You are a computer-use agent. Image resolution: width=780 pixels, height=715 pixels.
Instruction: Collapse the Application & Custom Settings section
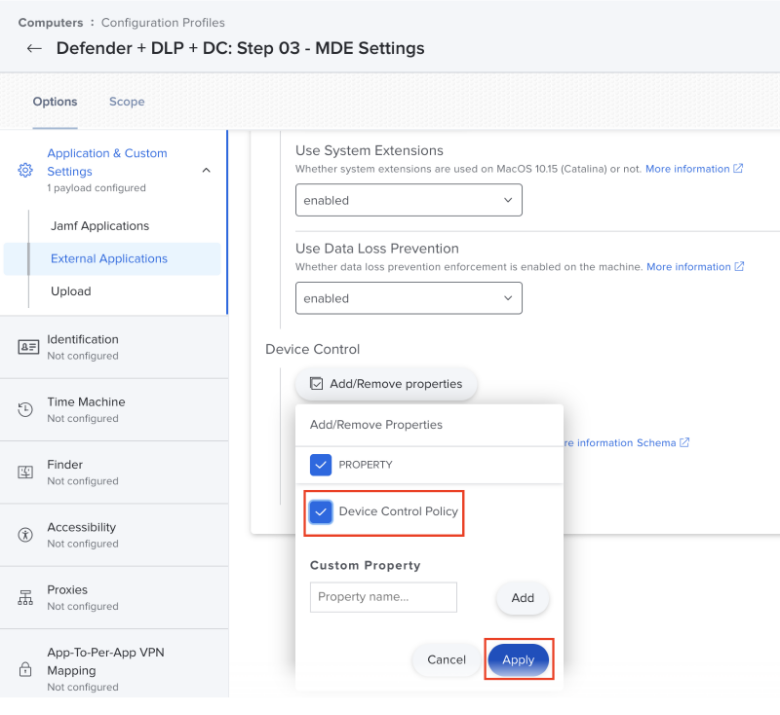206,170
